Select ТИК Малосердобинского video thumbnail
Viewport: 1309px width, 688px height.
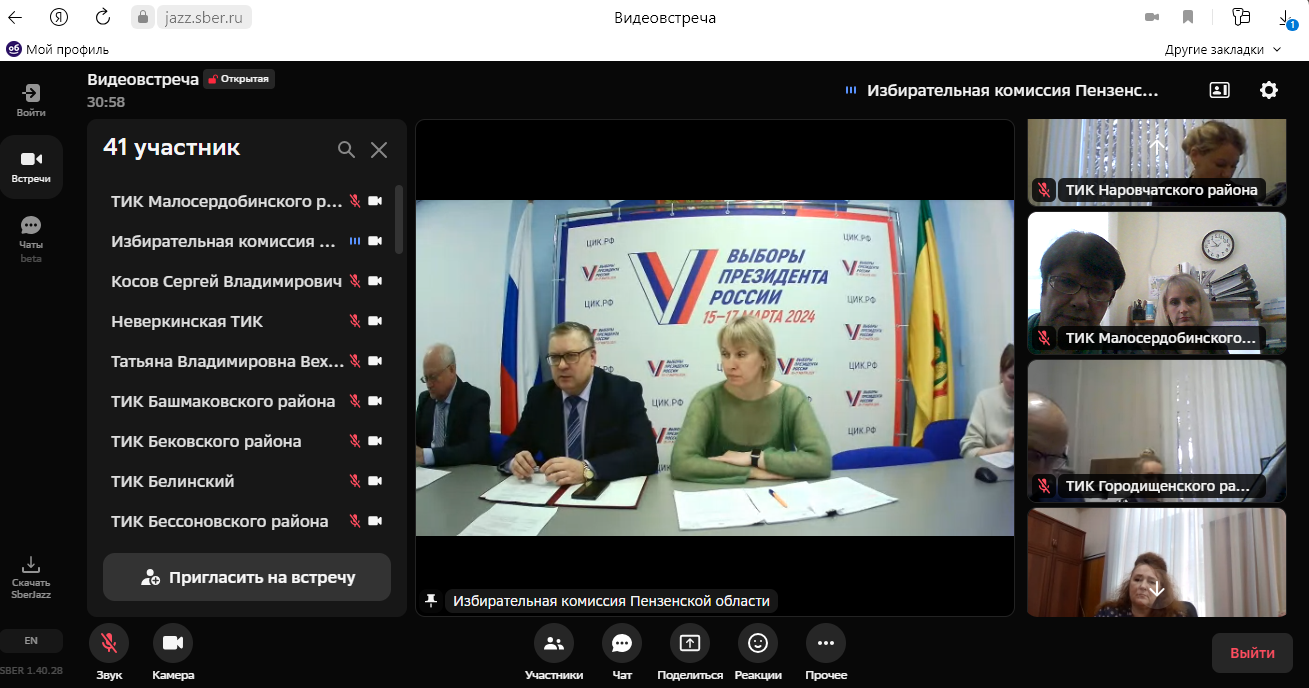click(1157, 283)
